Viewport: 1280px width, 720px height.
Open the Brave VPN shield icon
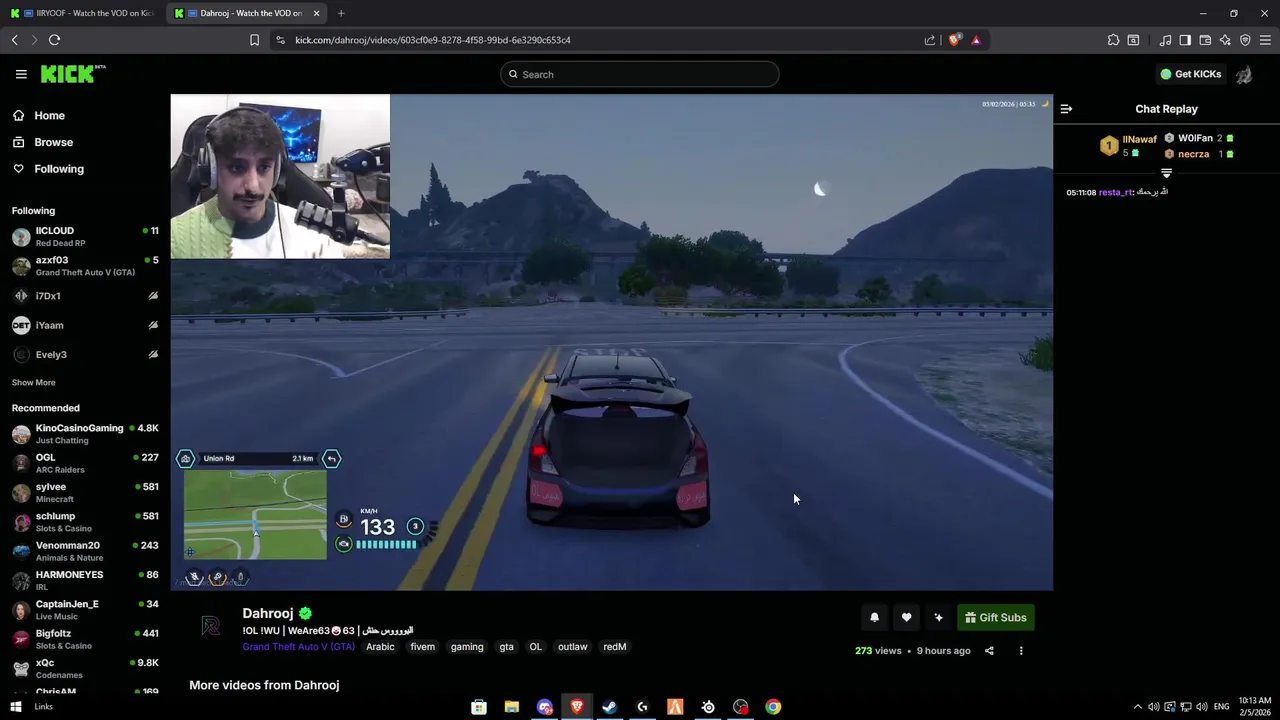tap(1245, 40)
